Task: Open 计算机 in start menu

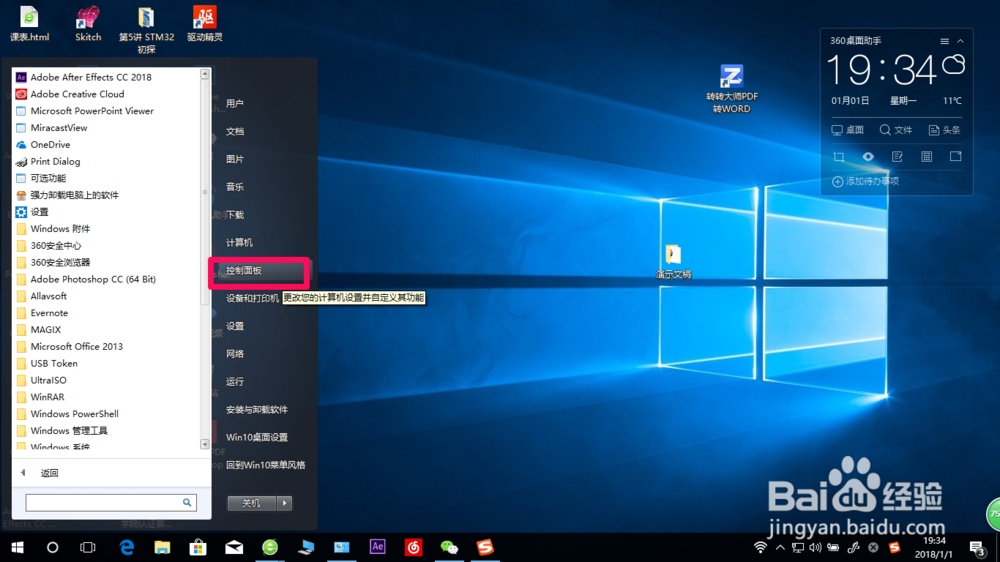Action: point(239,242)
